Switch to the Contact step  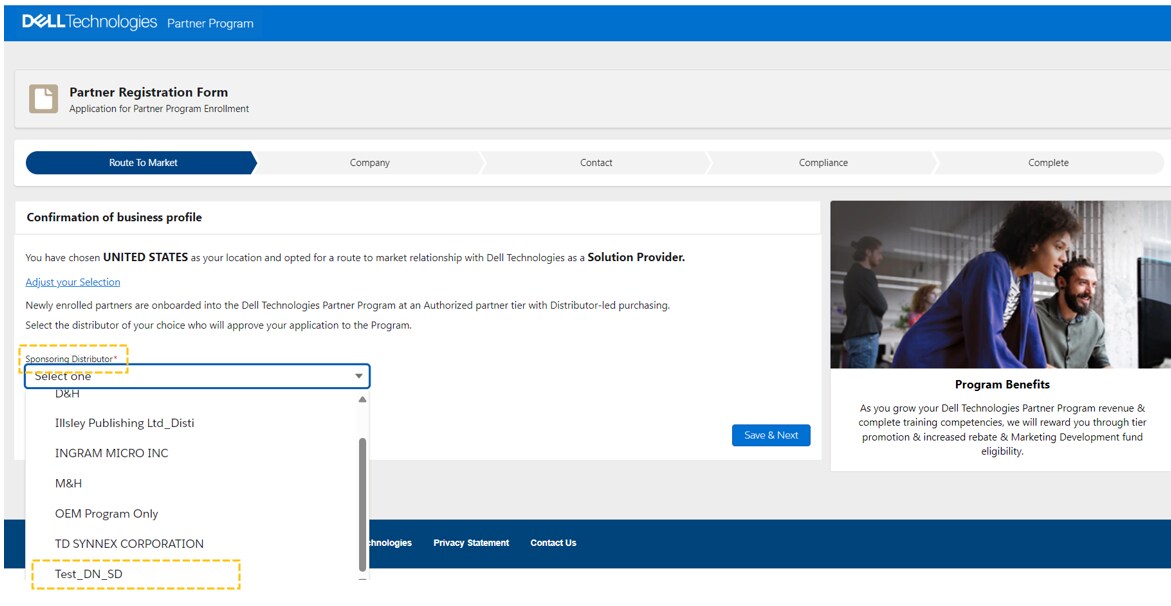point(596,163)
